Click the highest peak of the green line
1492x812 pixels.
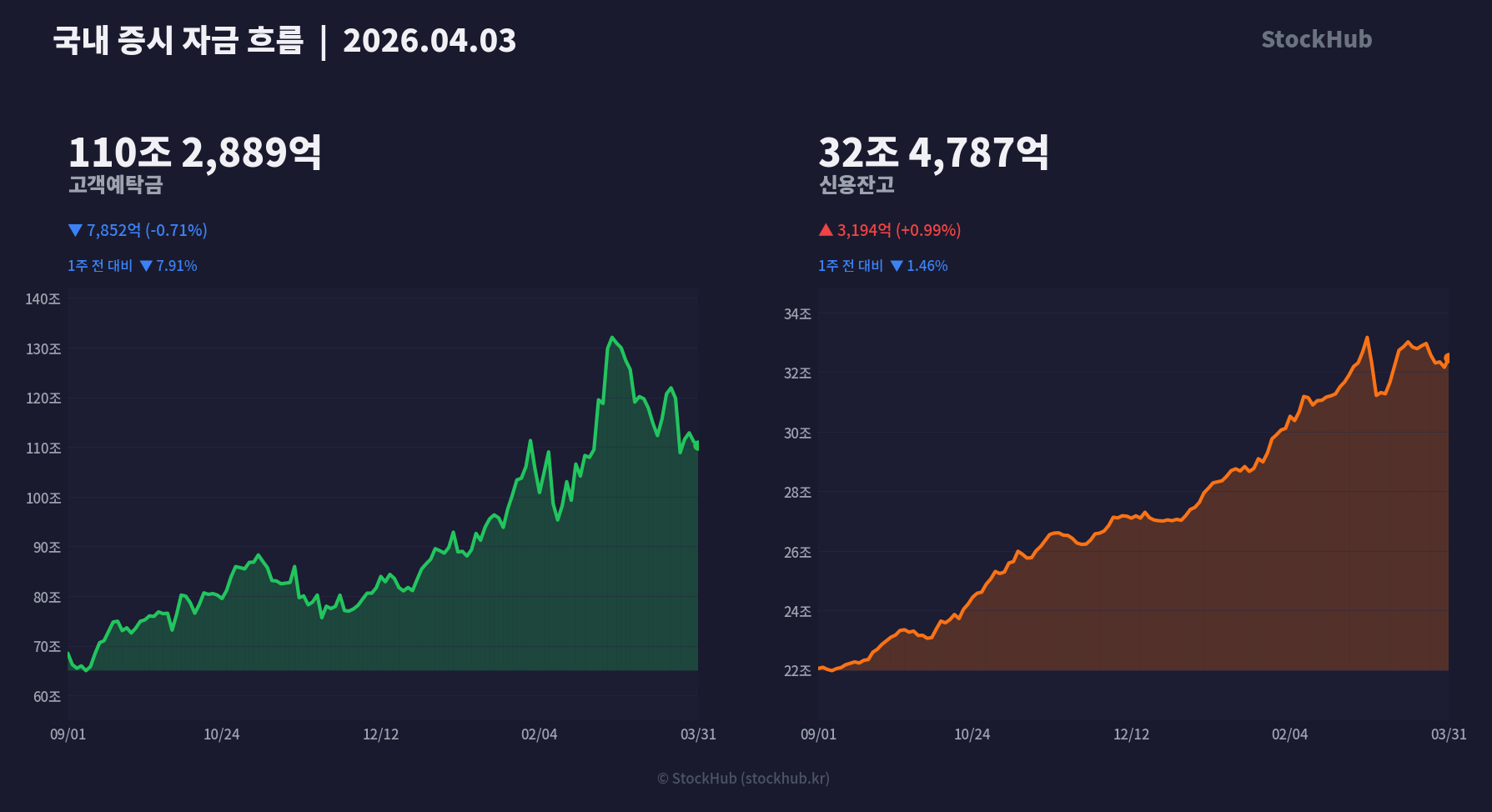[612, 338]
